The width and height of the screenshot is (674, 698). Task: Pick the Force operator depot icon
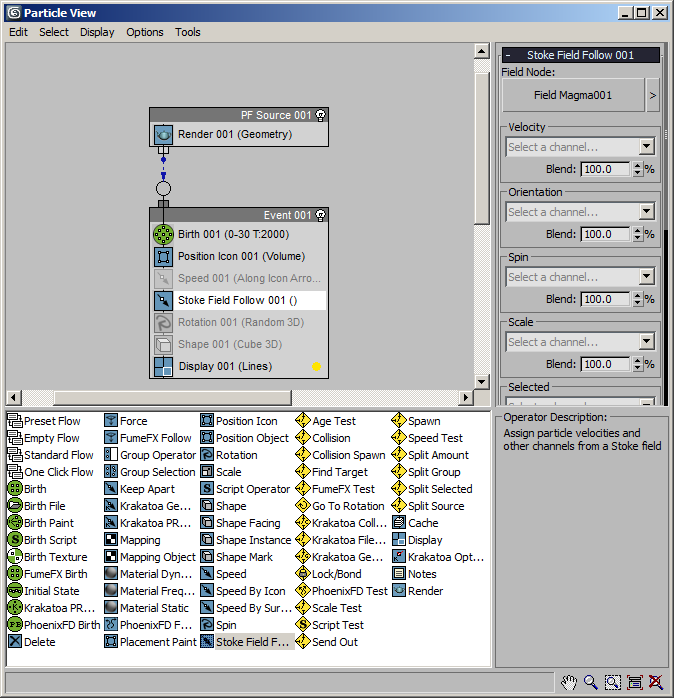[x=111, y=421]
